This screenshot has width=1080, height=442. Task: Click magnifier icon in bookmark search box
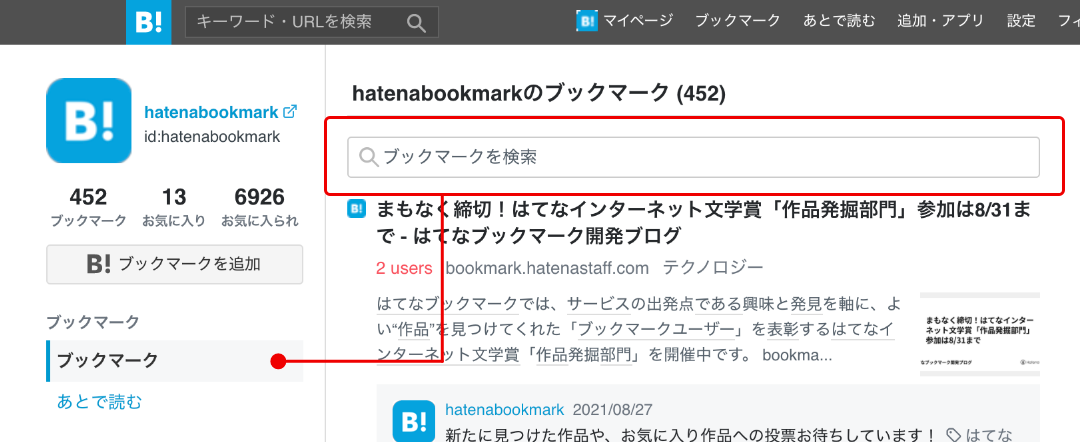coord(368,158)
